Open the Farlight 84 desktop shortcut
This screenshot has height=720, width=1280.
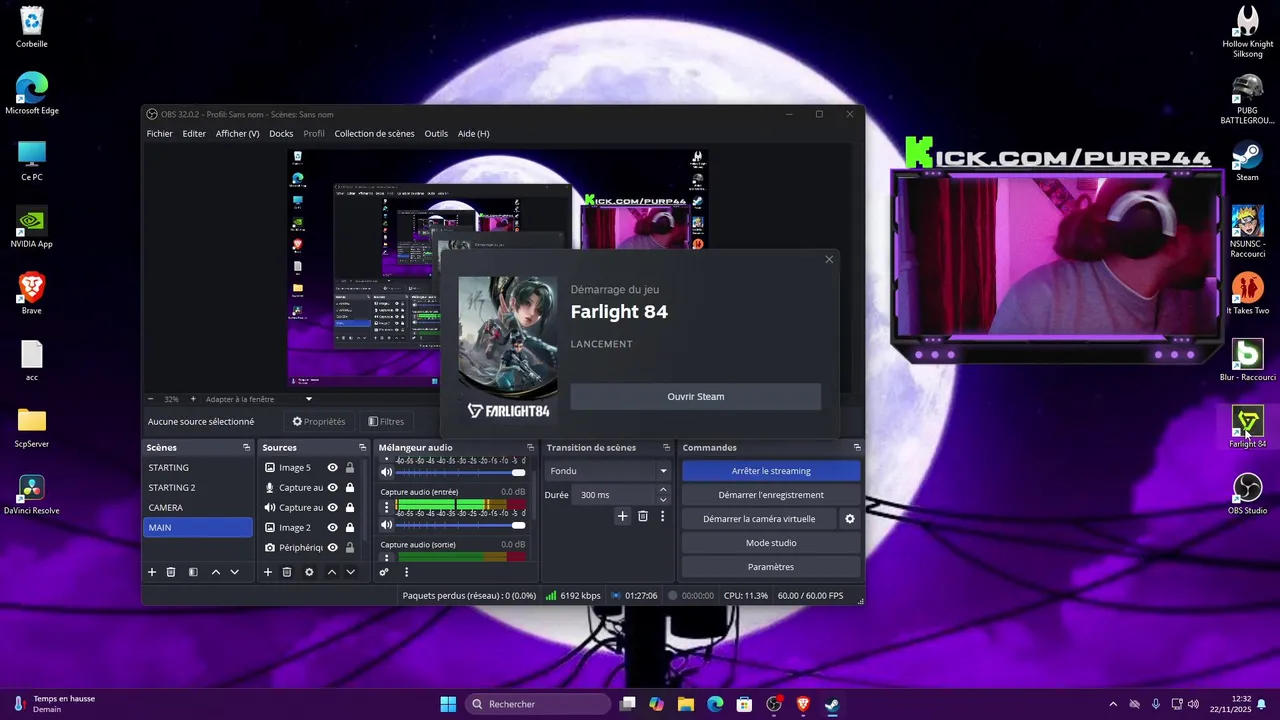pyautogui.click(x=1247, y=427)
